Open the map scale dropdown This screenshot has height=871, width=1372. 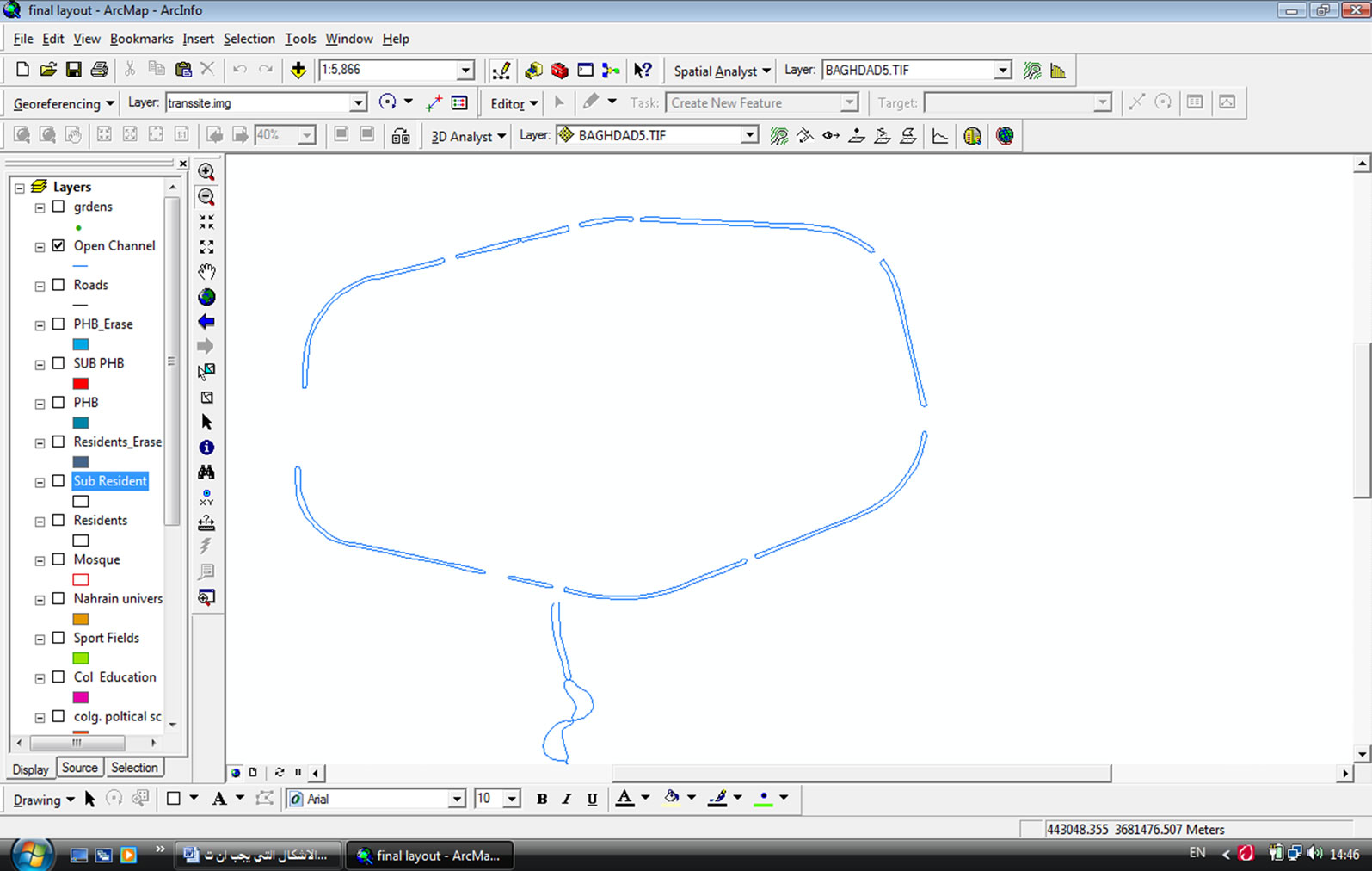[465, 70]
